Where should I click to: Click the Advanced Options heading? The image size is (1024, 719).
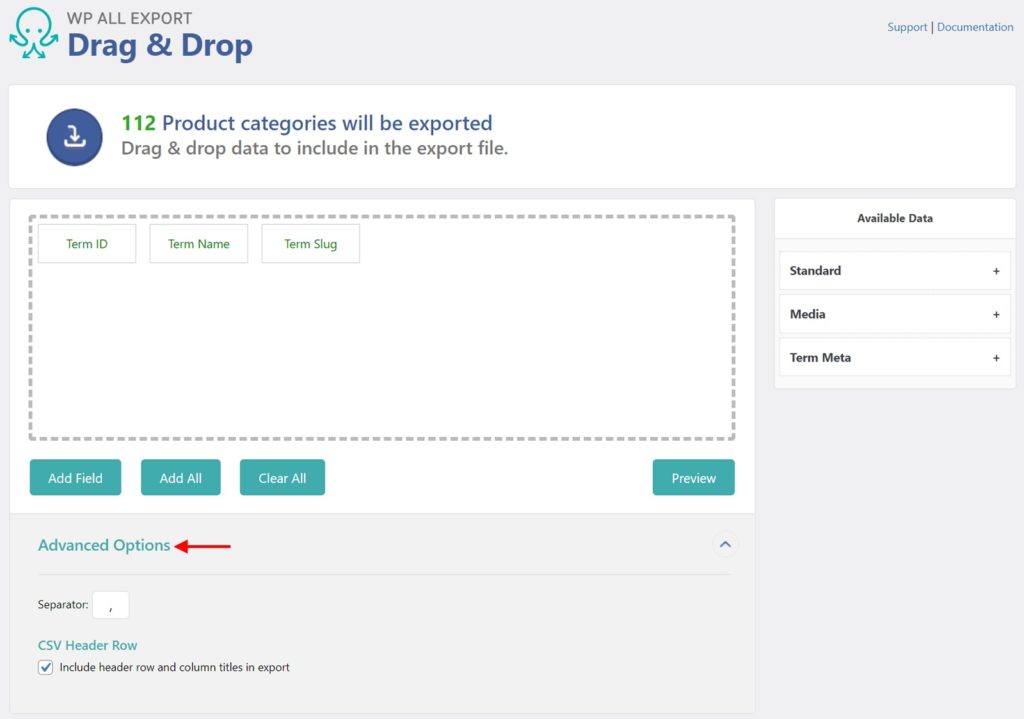pyautogui.click(x=104, y=544)
